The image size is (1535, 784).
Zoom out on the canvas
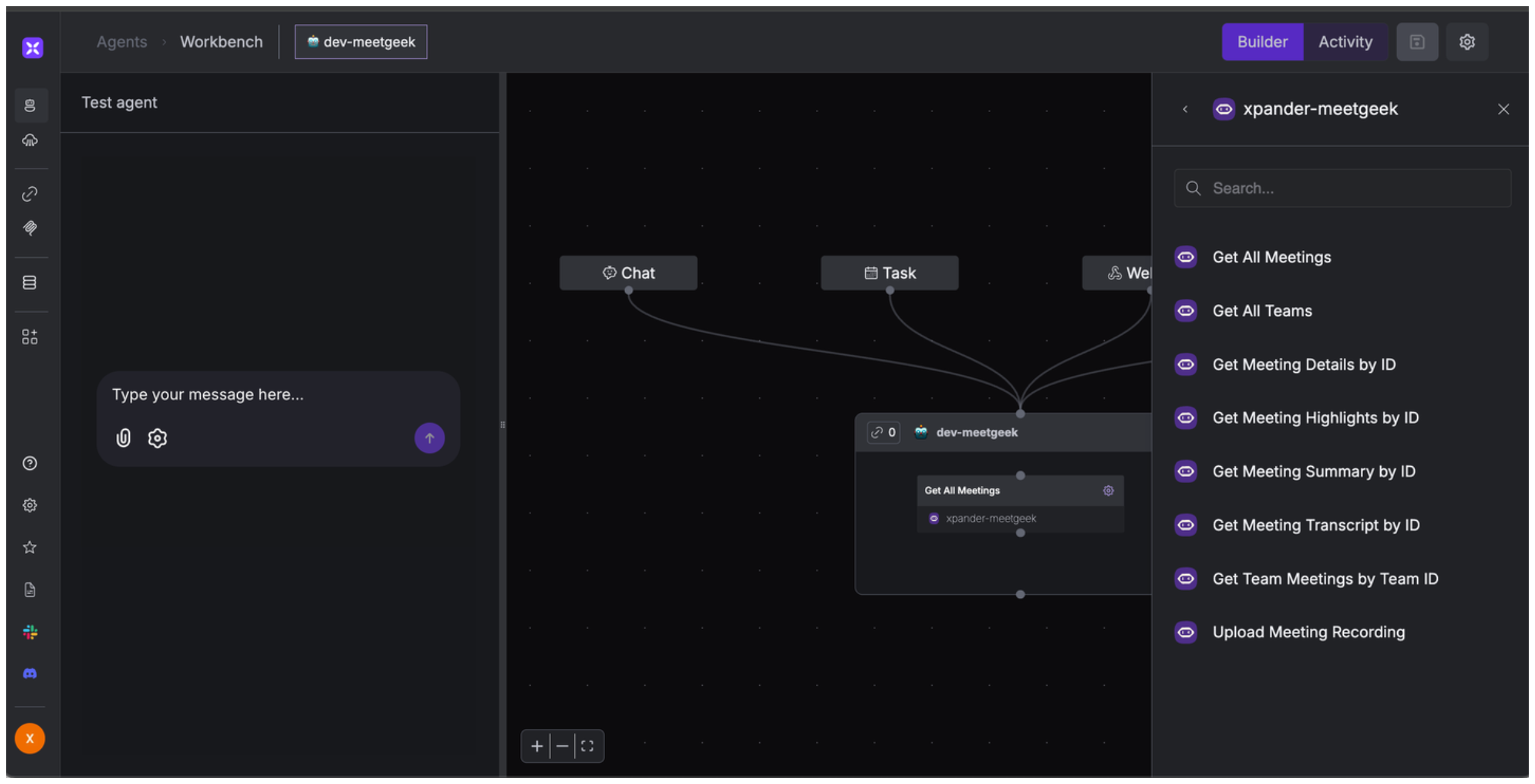coord(562,746)
